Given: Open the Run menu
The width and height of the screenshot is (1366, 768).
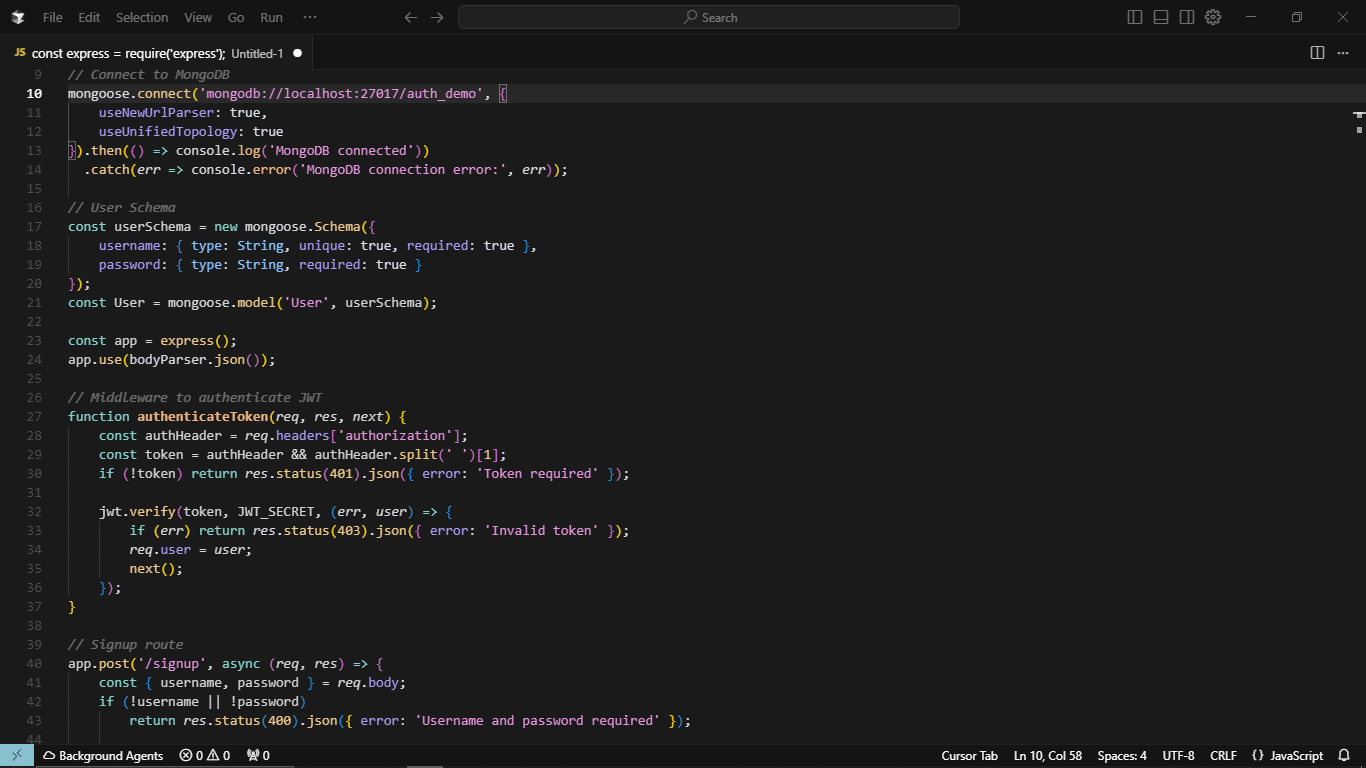Looking at the screenshot, I should click(271, 17).
